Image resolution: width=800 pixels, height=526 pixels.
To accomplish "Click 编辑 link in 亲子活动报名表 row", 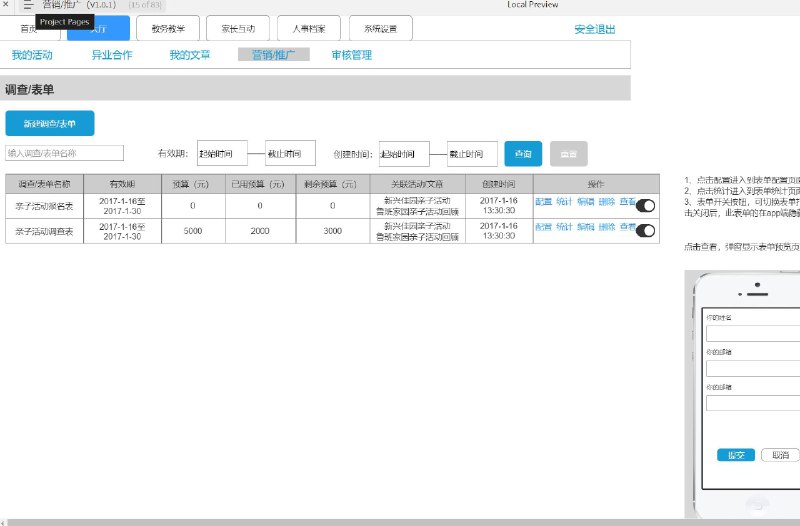I will [x=586, y=202].
